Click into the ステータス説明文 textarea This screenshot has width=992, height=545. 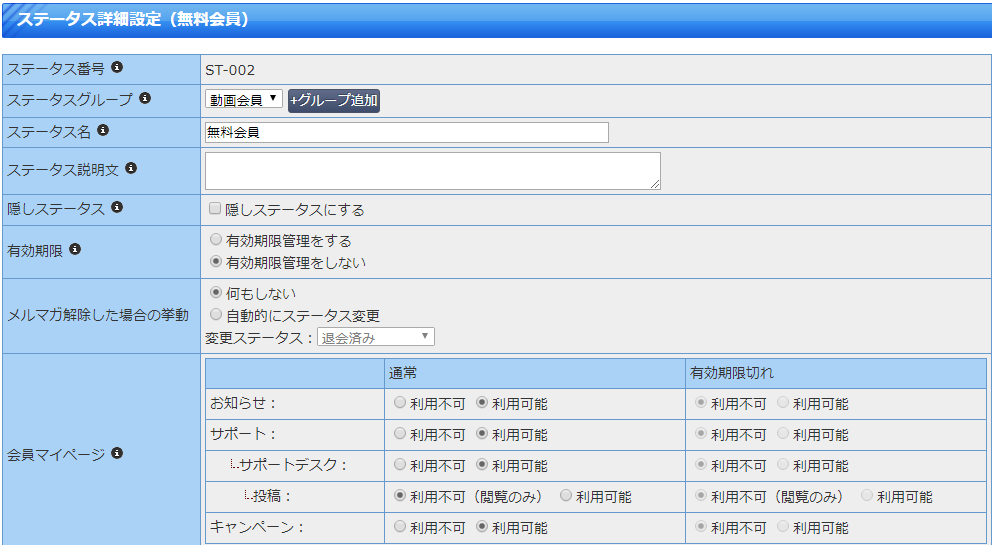point(433,171)
